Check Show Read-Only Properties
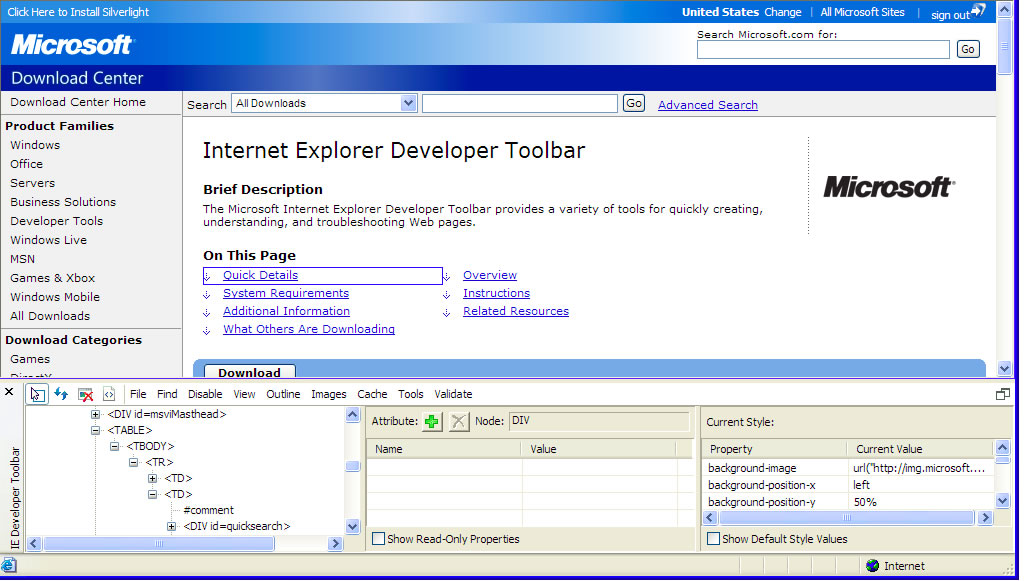The height and width of the screenshot is (581, 1024). tap(378, 539)
